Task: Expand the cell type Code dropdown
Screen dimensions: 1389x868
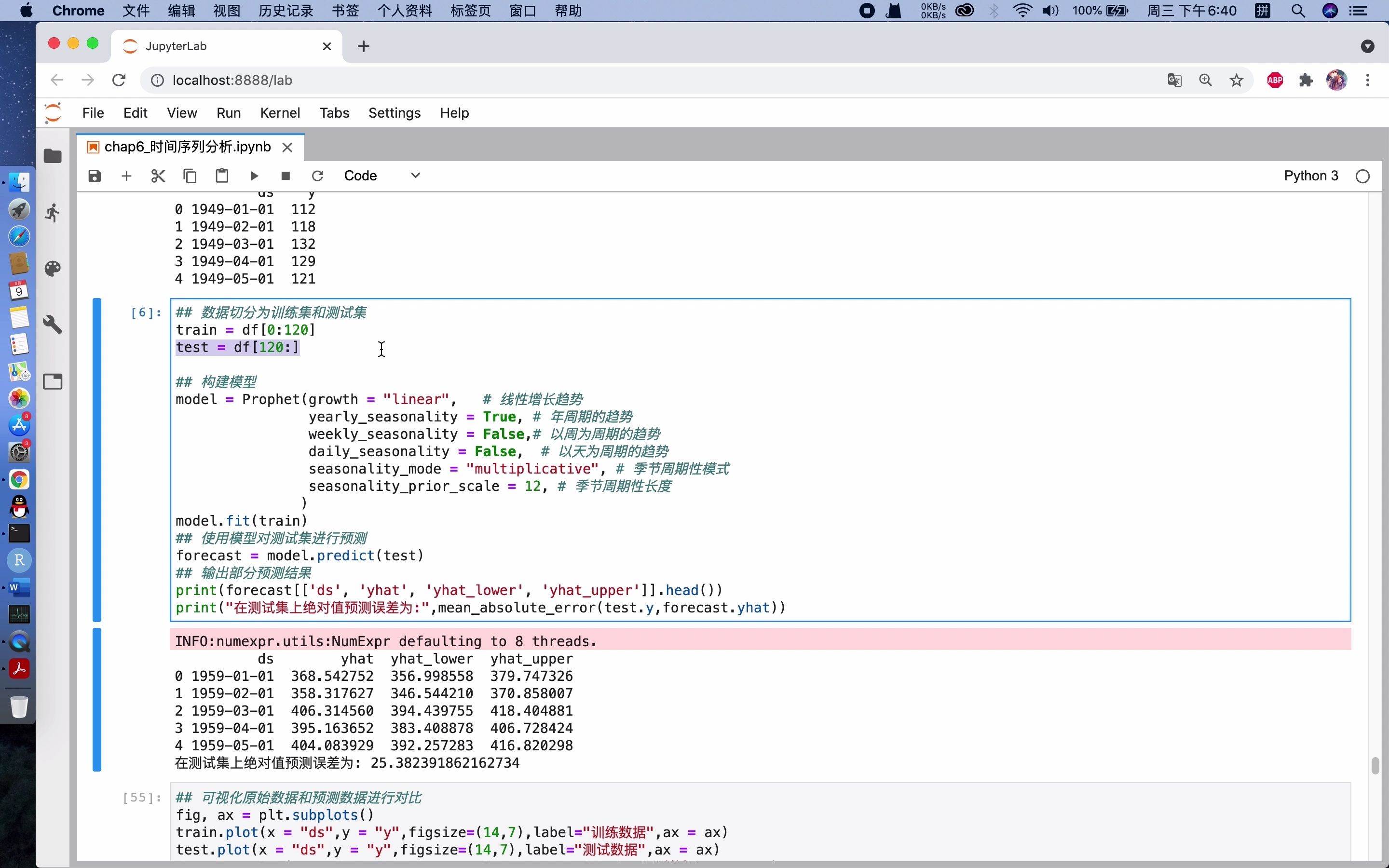Action: [x=381, y=176]
